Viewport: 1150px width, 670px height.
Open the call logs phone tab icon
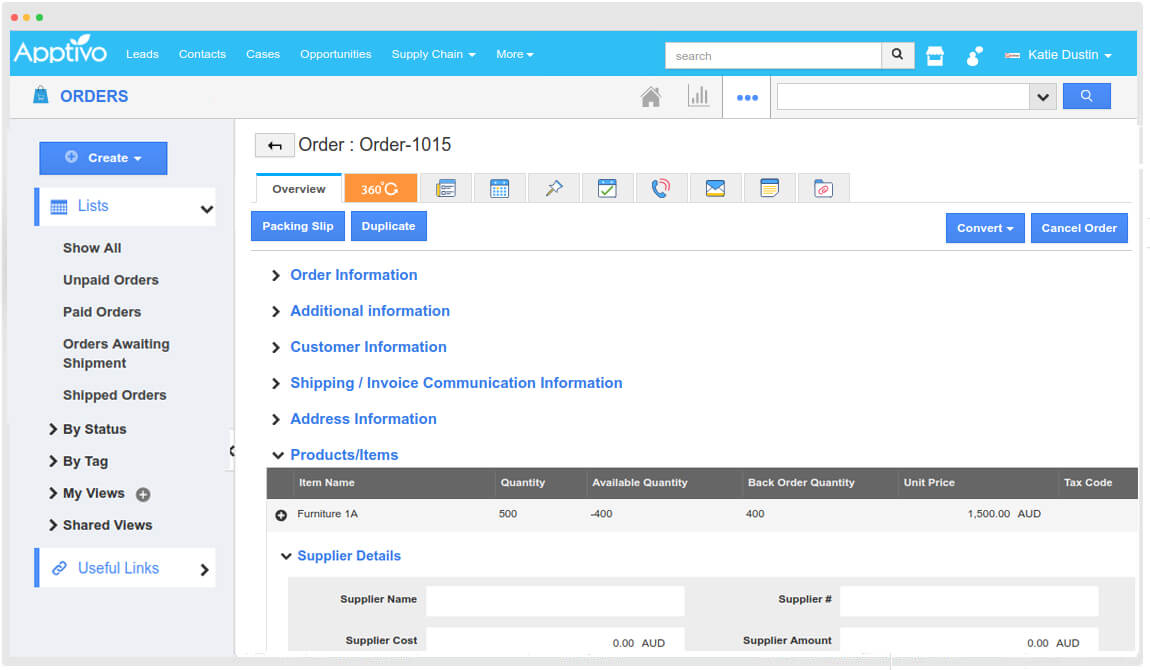[661, 188]
